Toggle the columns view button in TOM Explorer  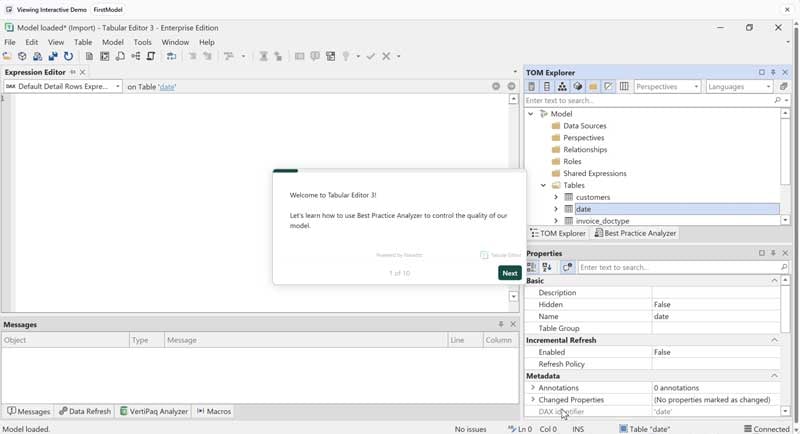tap(624, 87)
